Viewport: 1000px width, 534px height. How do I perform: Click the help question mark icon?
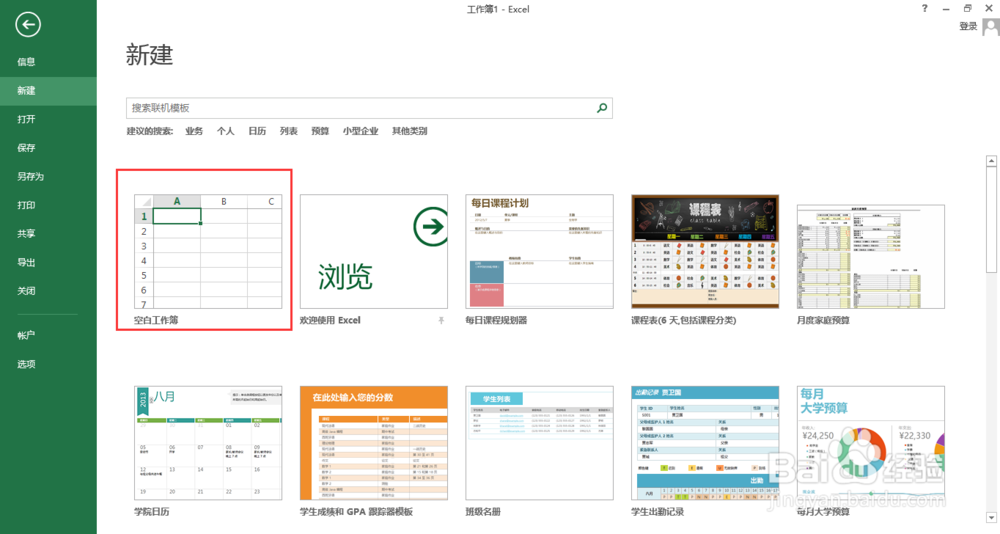coord(925,8)
